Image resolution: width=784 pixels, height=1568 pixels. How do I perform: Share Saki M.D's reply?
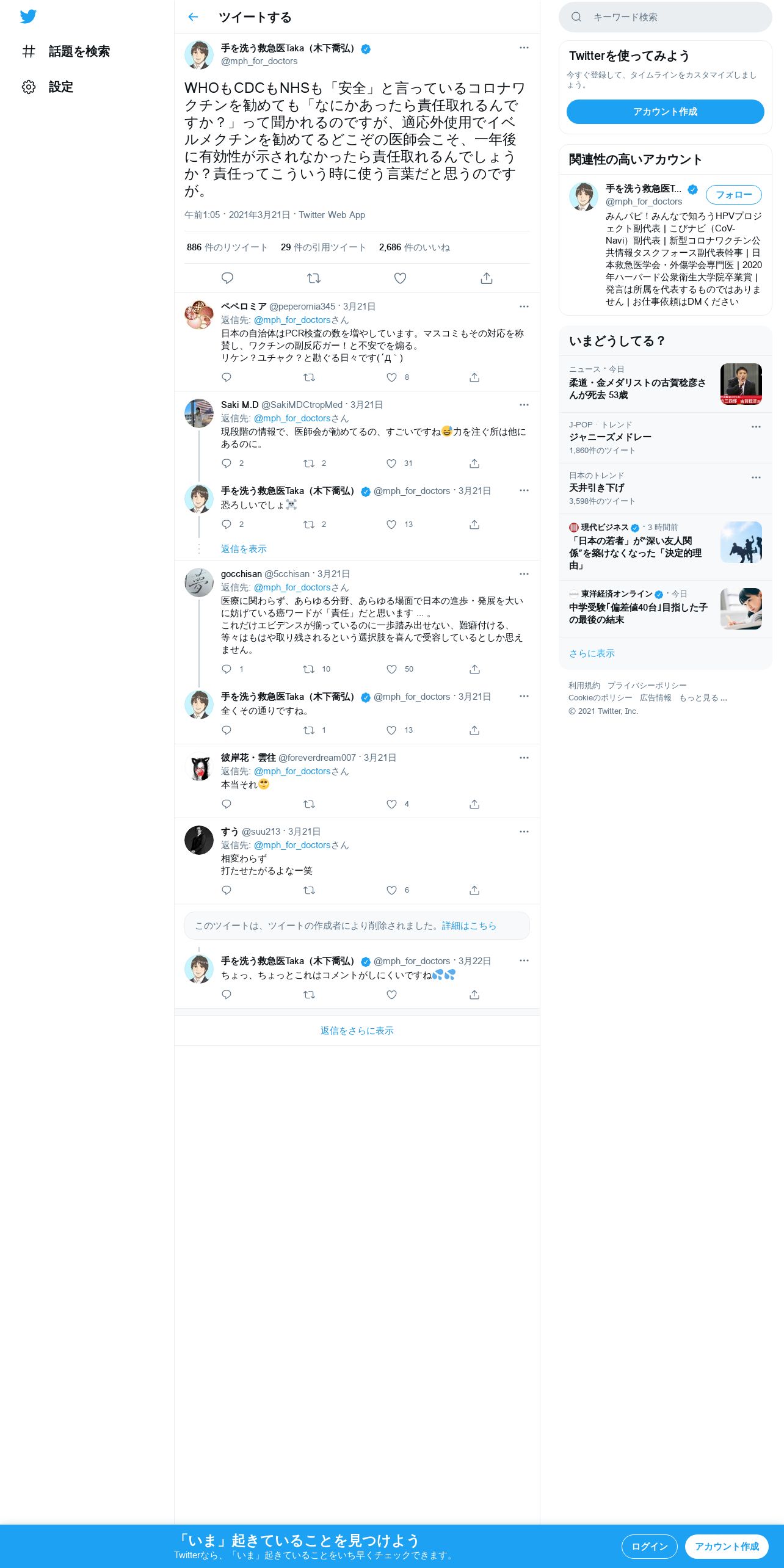(x=474, y=463)
